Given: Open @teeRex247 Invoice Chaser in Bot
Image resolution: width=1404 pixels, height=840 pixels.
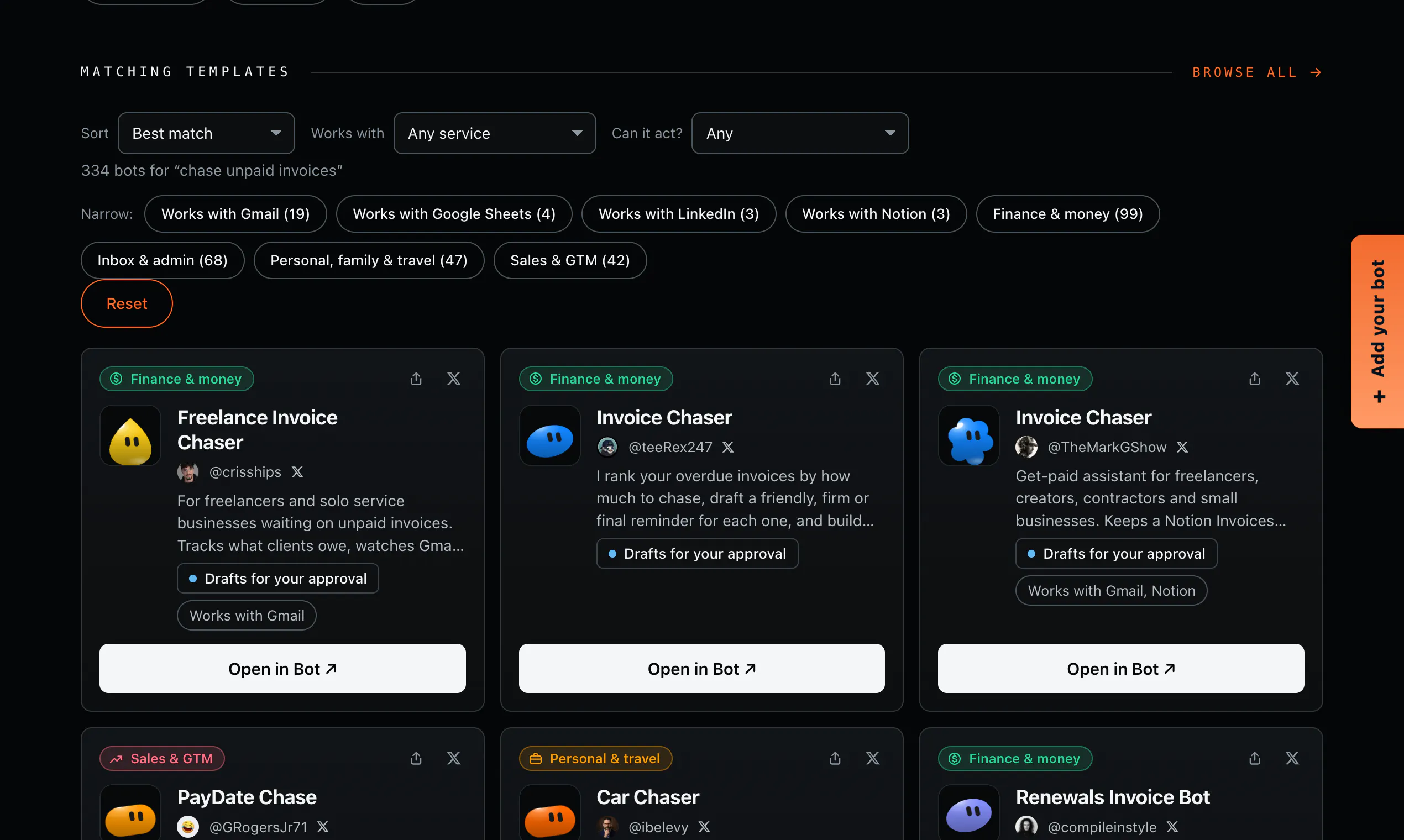Looking at the screenshot, I should coord(701,669).
